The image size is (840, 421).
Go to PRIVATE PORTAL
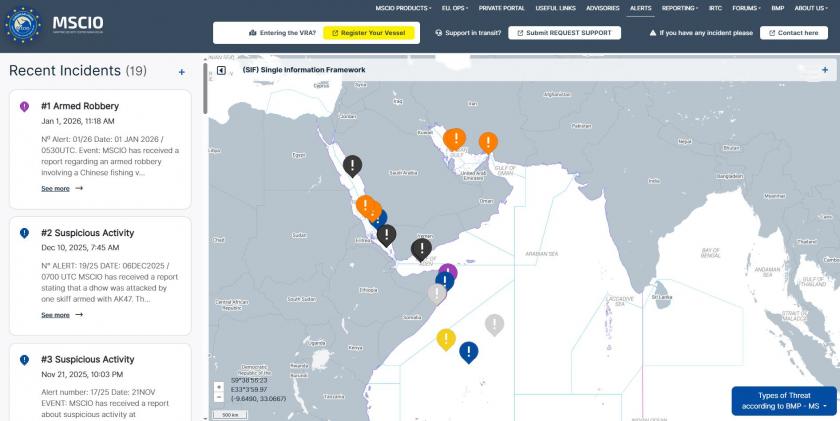point(501,8)
